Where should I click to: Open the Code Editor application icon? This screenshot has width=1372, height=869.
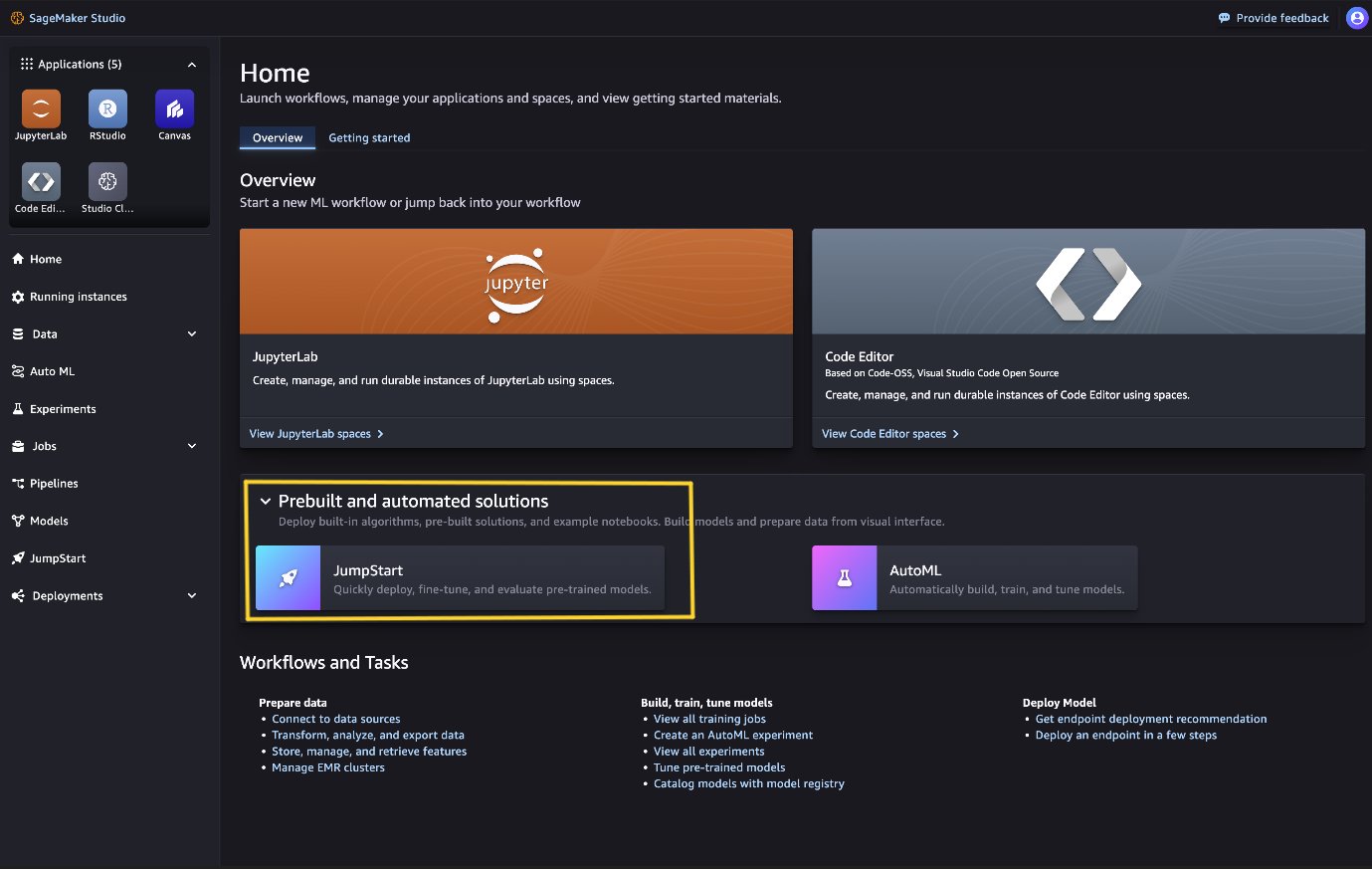41,181
